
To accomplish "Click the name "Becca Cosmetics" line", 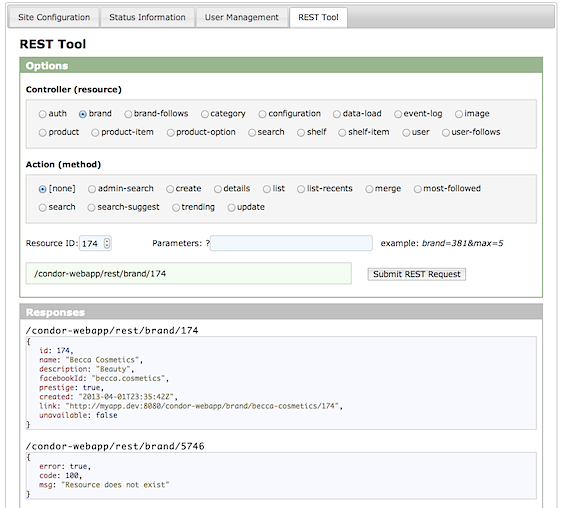I will tap(91, 360).
